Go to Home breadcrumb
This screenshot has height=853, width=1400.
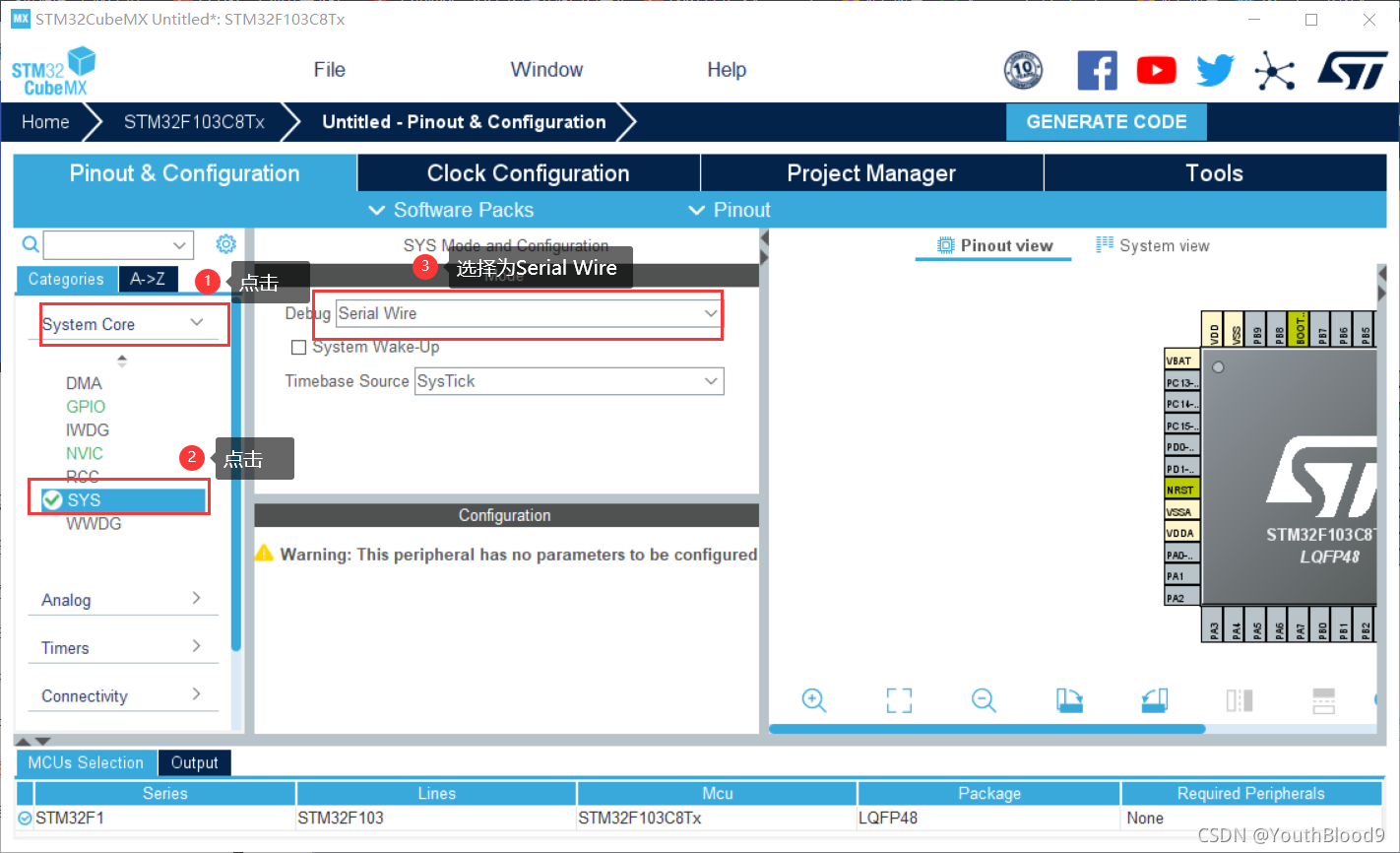[x=45, y=122]
